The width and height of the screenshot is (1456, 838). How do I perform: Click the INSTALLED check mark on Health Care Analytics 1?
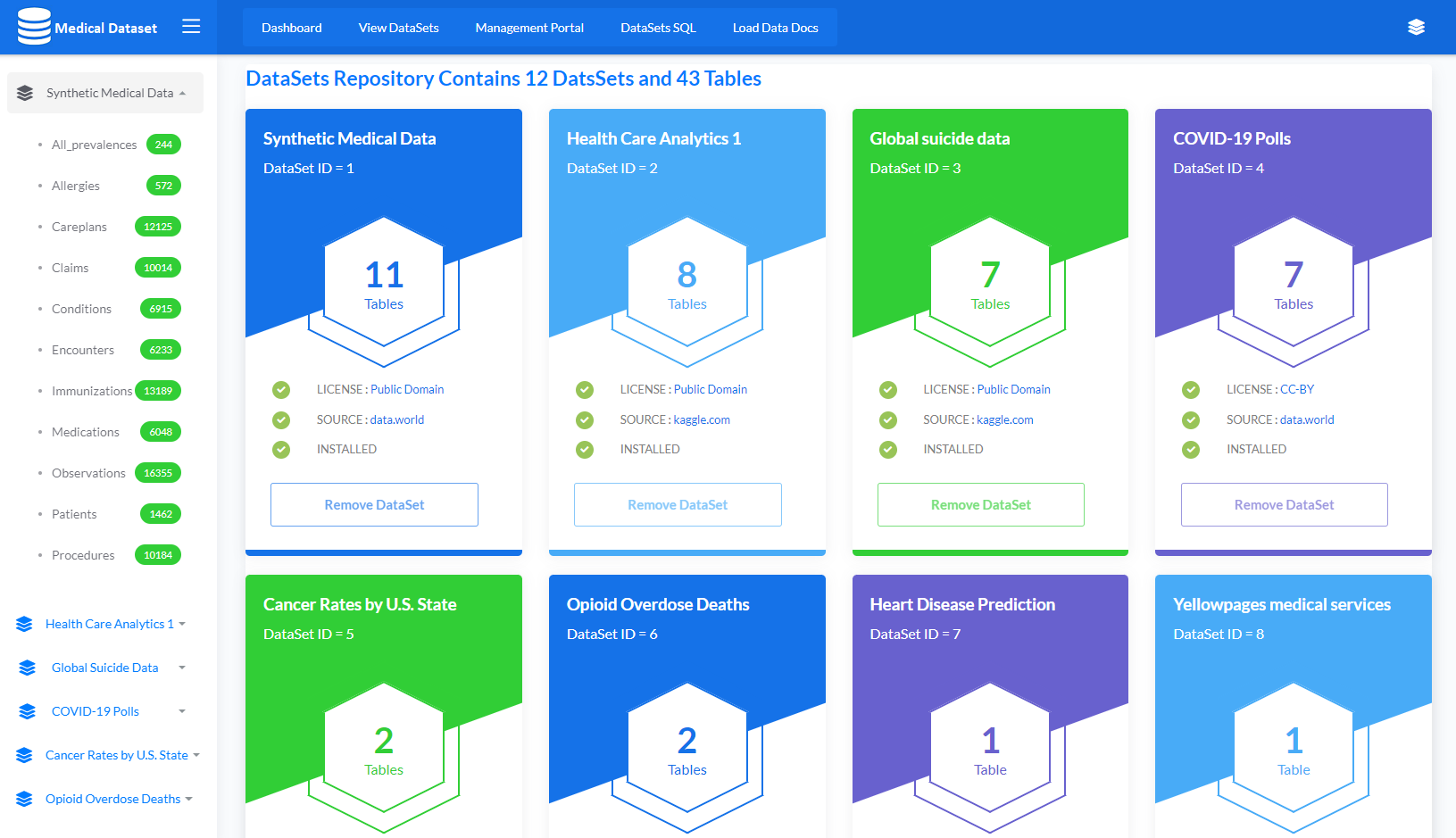(585, 450)
